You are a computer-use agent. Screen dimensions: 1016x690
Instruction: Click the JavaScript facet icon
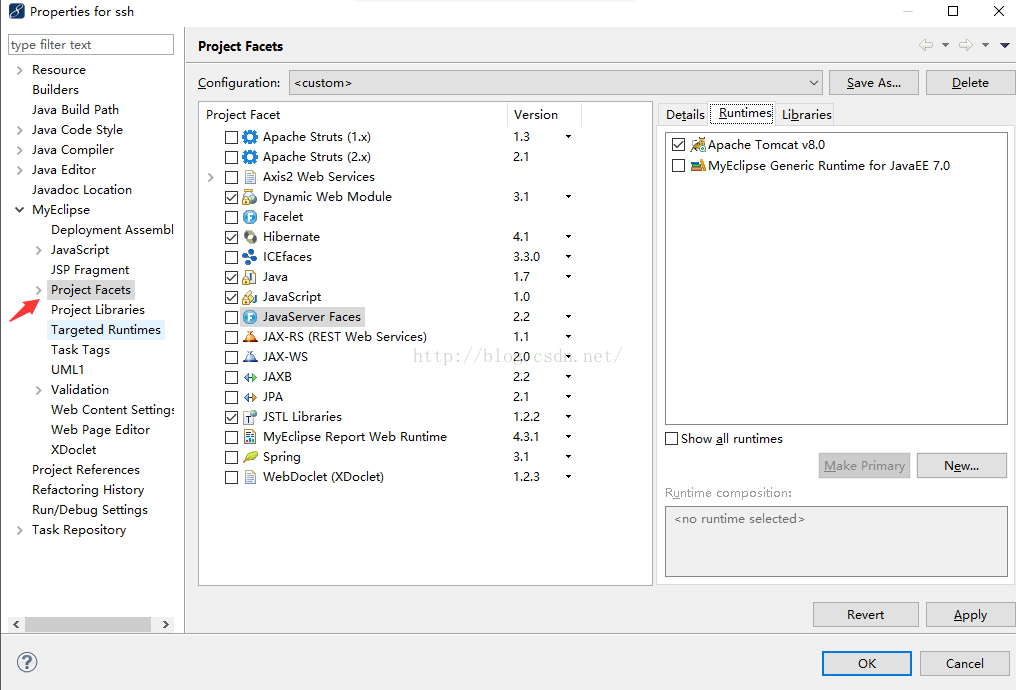click(x=250, y=297)
